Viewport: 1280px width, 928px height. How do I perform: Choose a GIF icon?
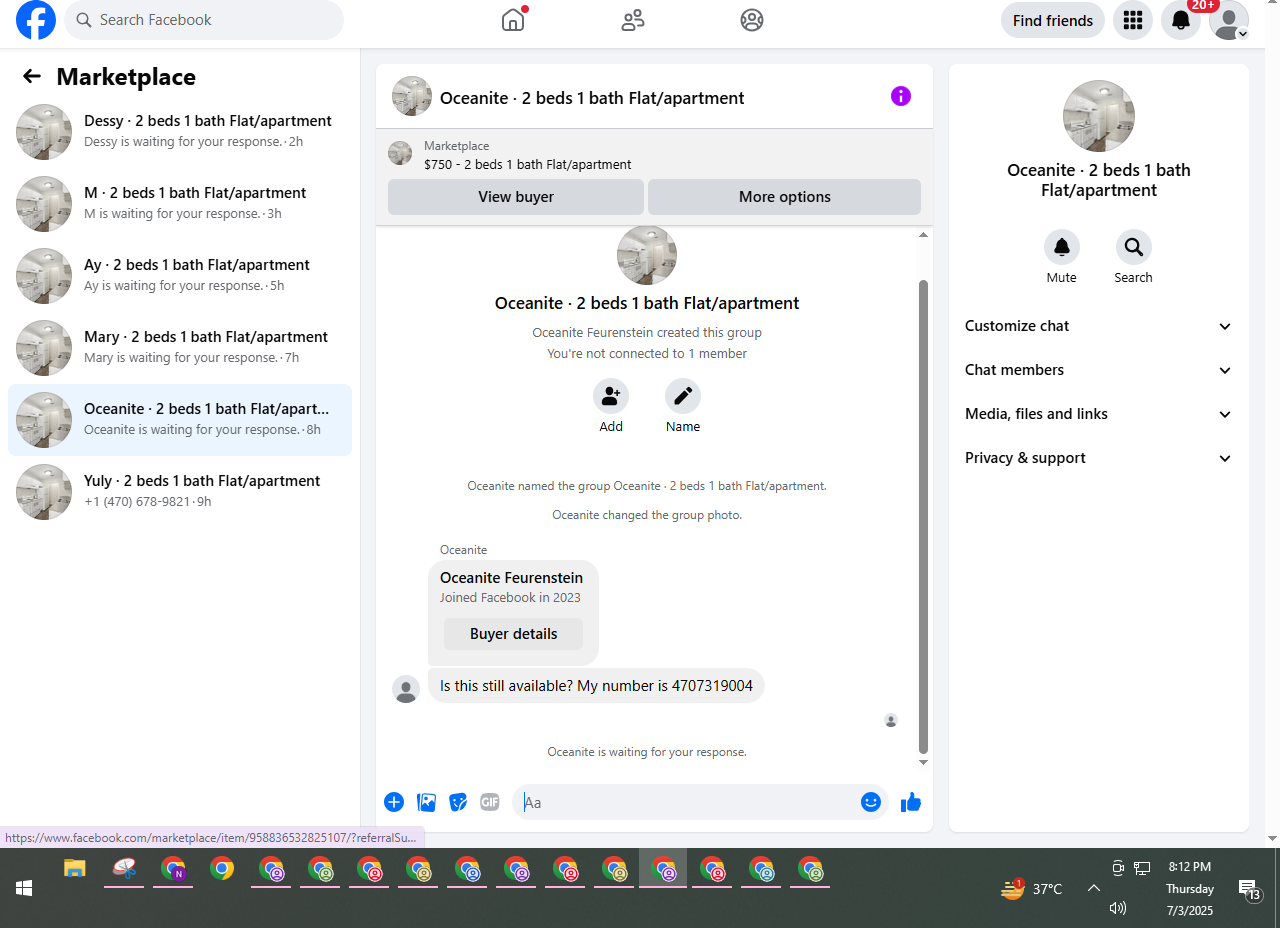point(489,802)
